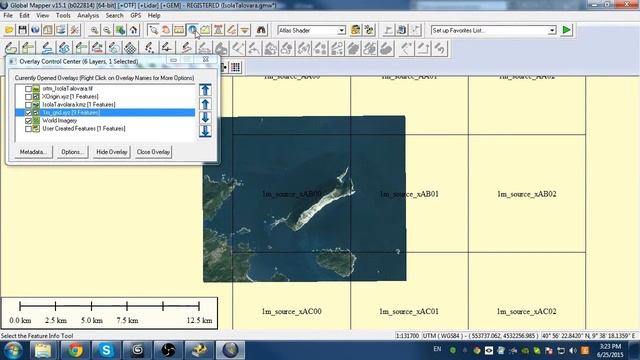Open the File menu
Viewport: 640px width, 360px height.
point(8,16)
